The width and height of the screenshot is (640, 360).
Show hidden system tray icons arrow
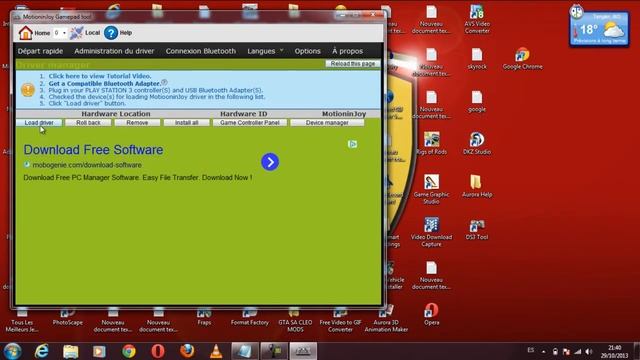(x=544, y=351)
